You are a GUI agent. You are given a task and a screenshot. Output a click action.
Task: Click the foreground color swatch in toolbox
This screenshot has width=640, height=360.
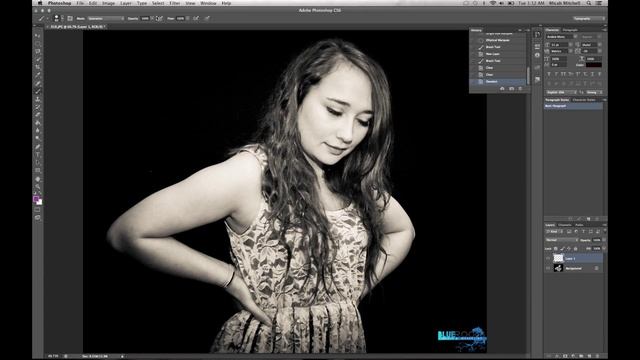pyautogui.click(x=36, y=199)
